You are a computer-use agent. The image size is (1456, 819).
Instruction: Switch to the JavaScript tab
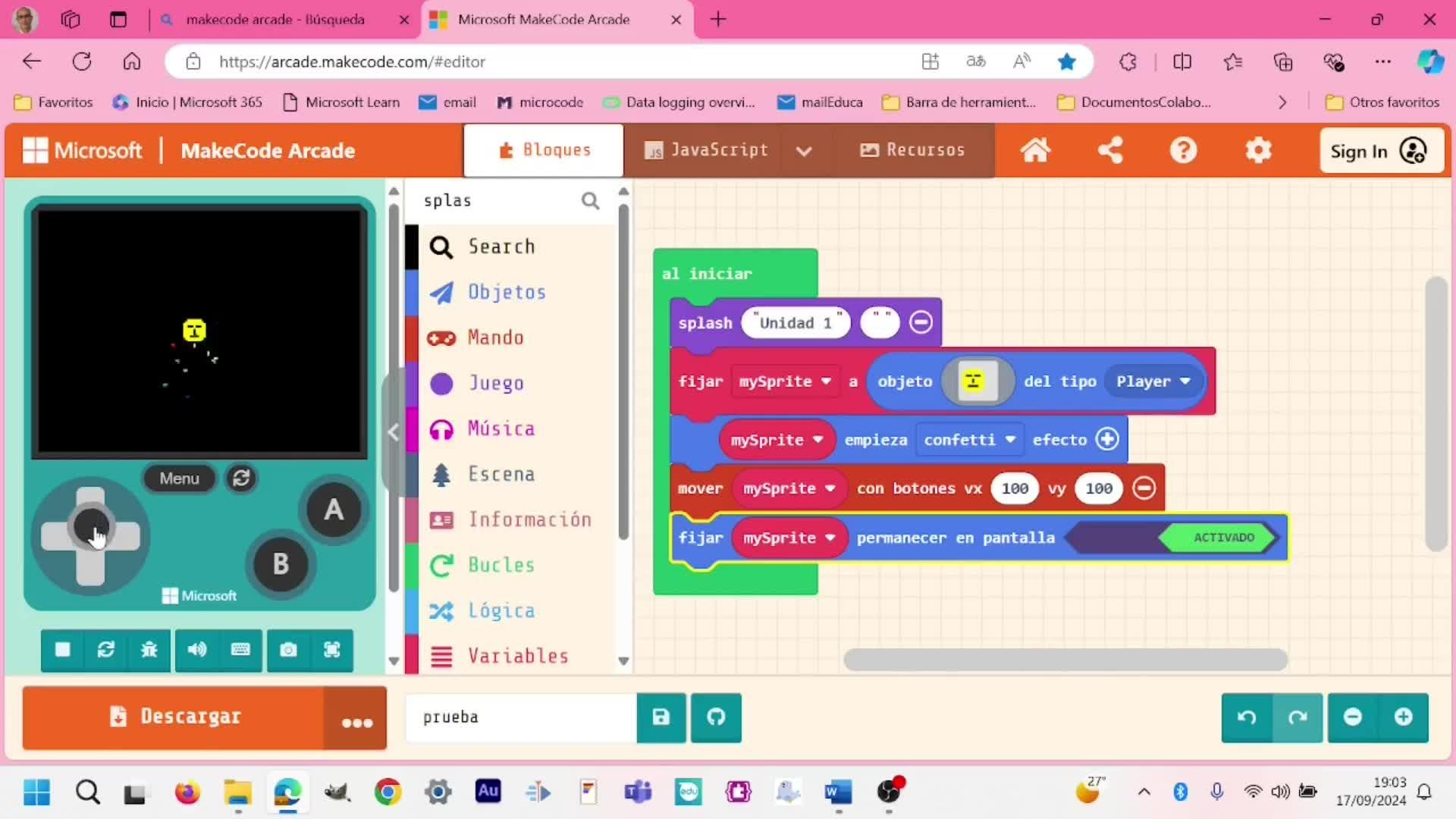pyautogui.click(x=707, y=150)
